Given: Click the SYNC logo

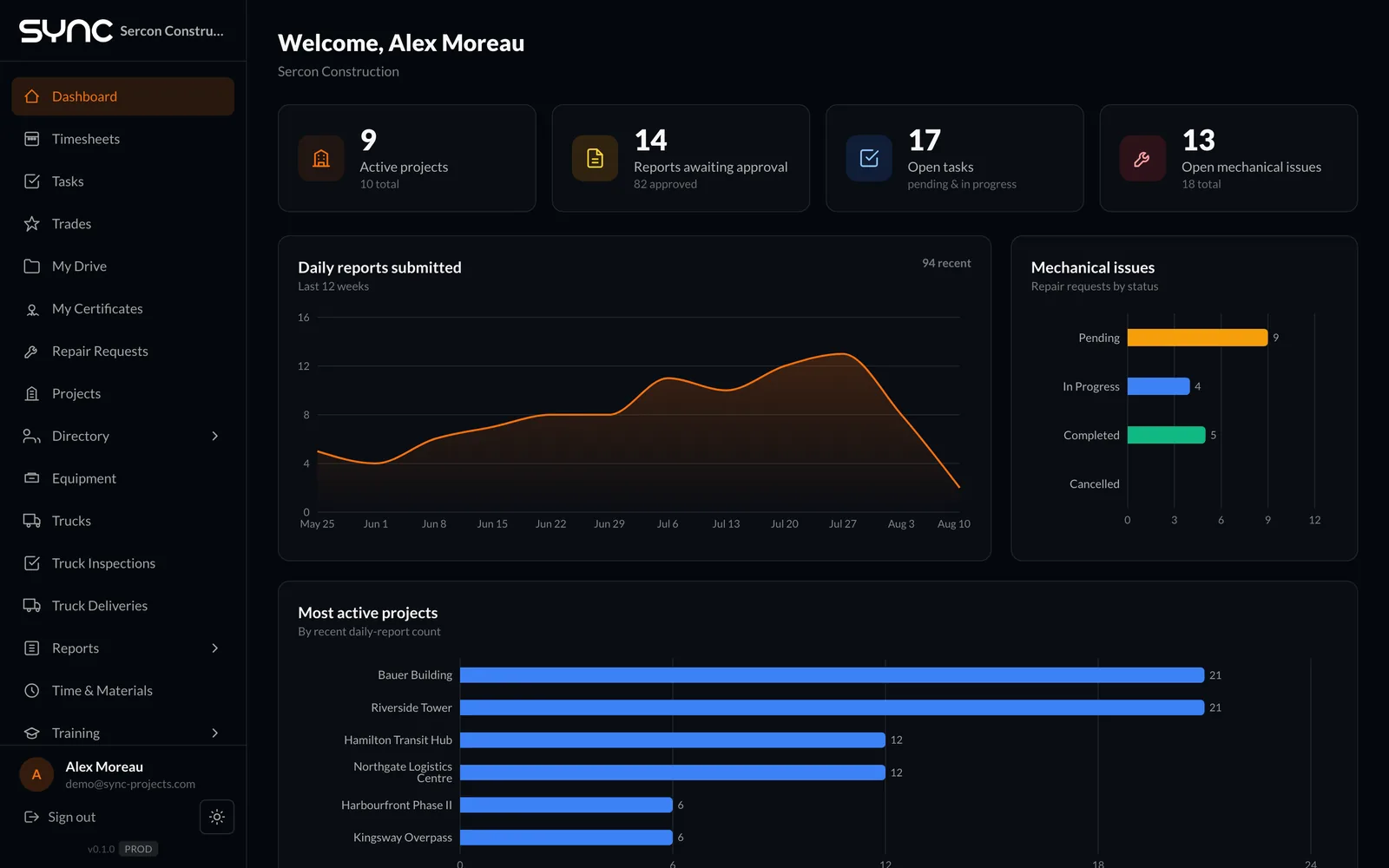Looking at the screenshot, I should (x=66, y=31).
